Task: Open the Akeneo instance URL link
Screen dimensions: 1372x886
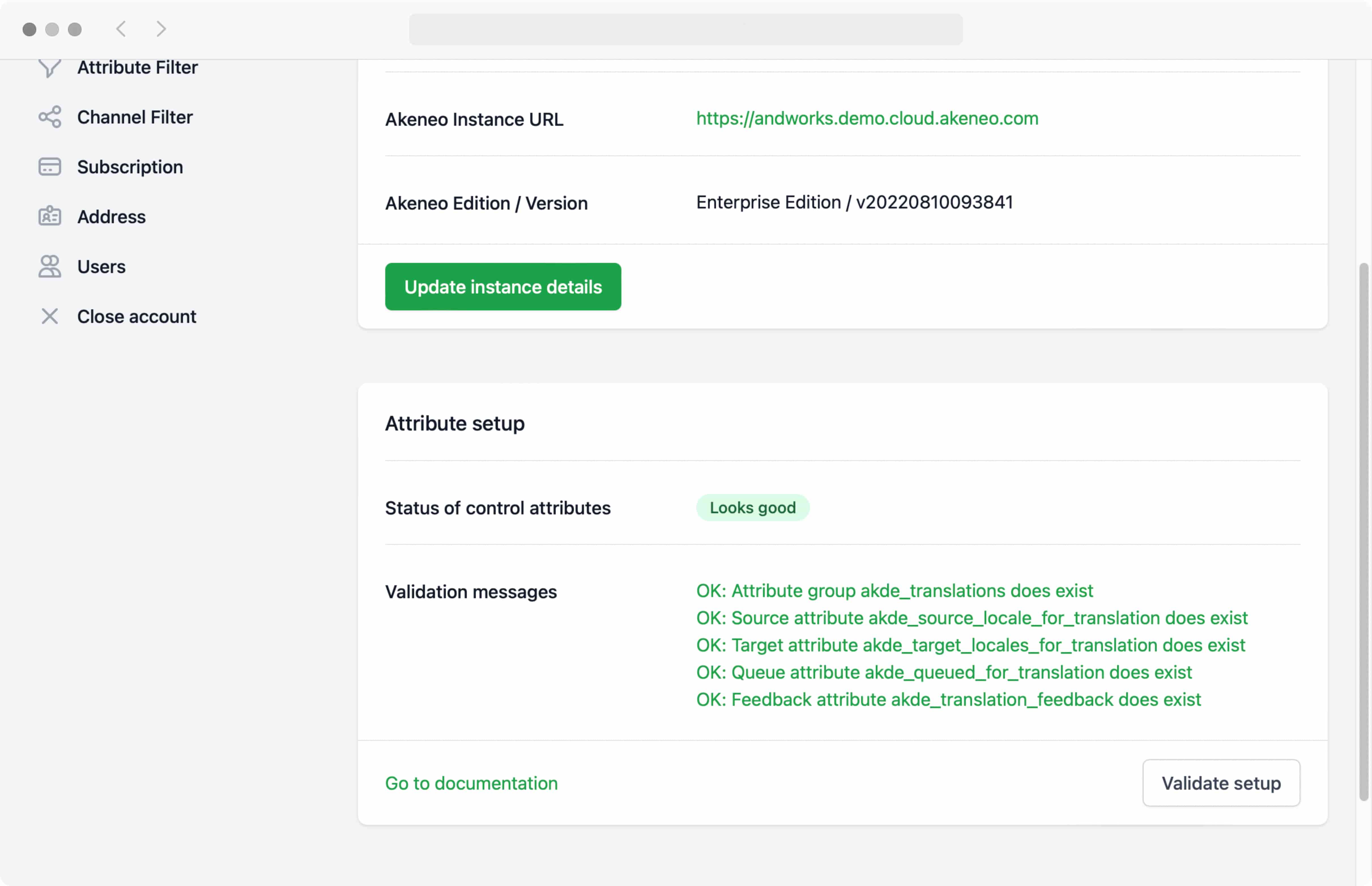Action: click(867, 118)
